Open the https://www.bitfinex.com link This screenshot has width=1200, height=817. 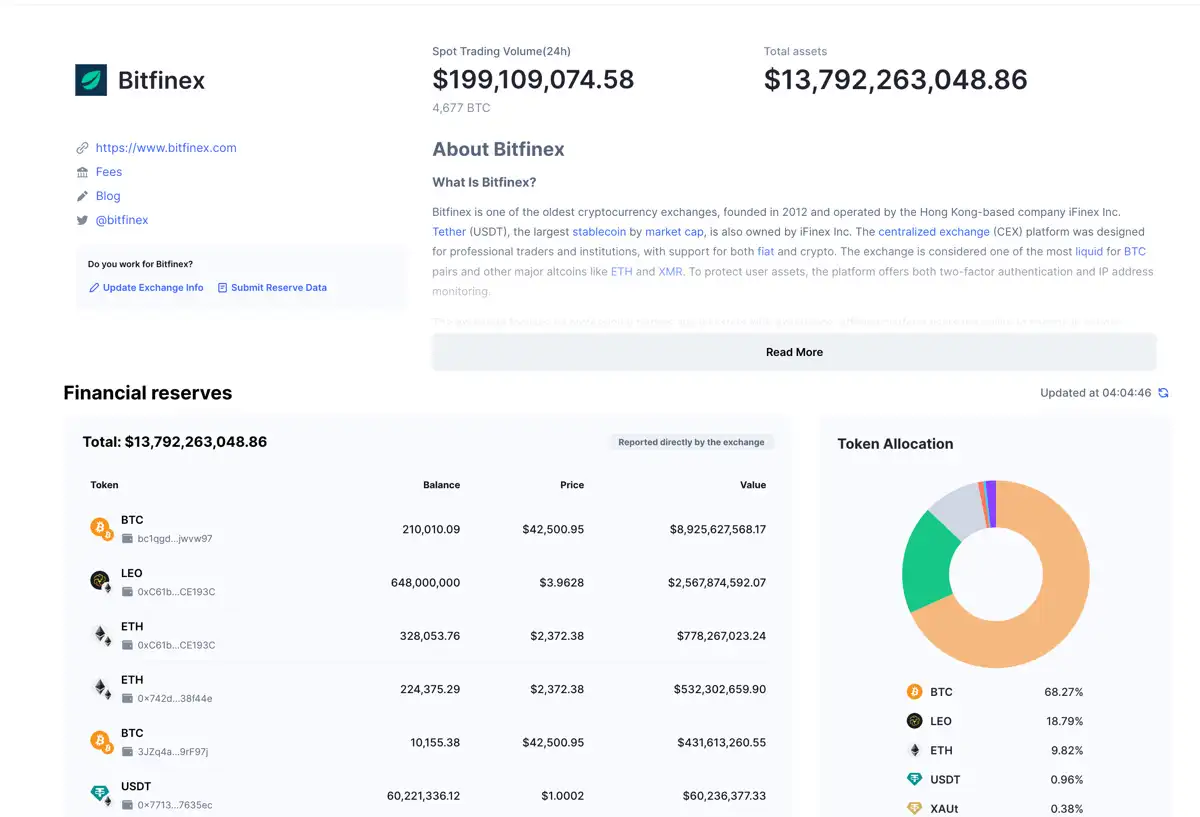166,147
